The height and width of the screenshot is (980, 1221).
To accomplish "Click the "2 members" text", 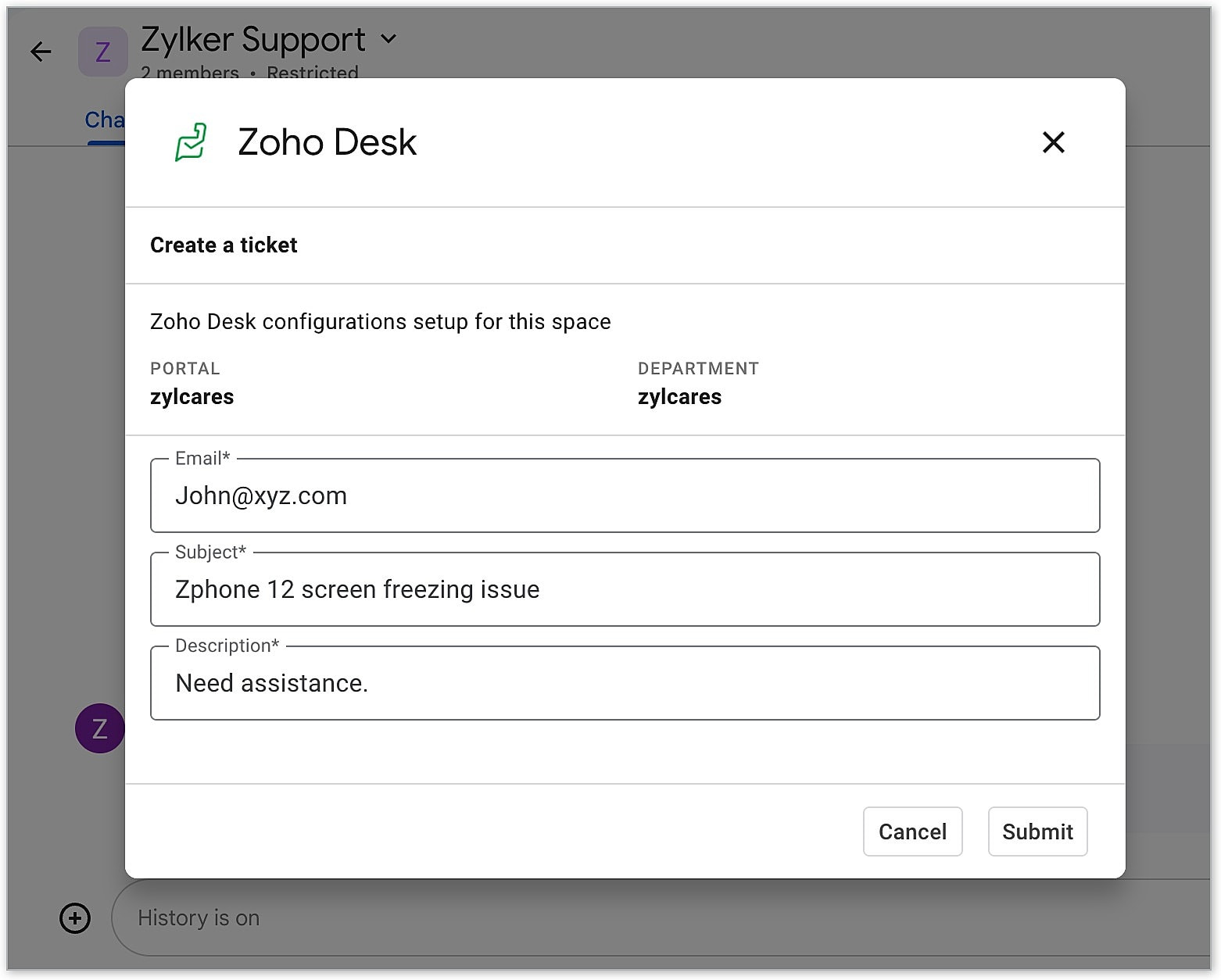I will [x=190, y=73].
